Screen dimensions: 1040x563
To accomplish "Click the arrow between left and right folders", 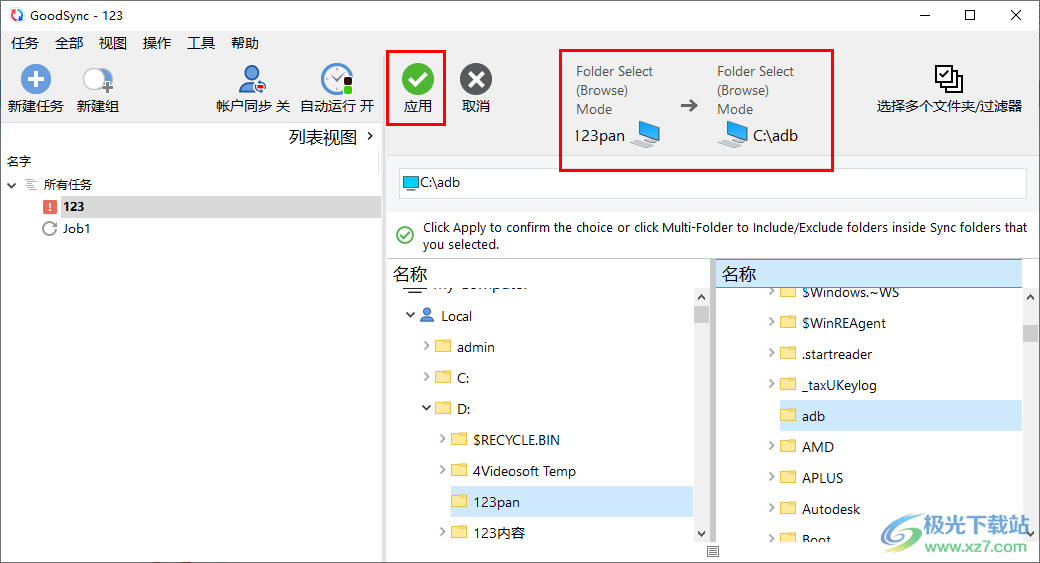I will click(x=689, y=105).
